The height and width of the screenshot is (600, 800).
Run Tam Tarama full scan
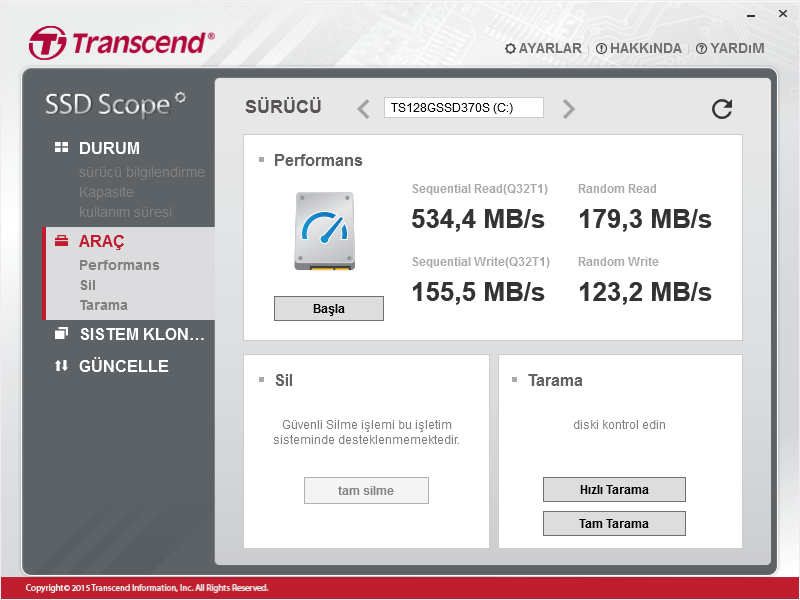[x=614, y=523]
